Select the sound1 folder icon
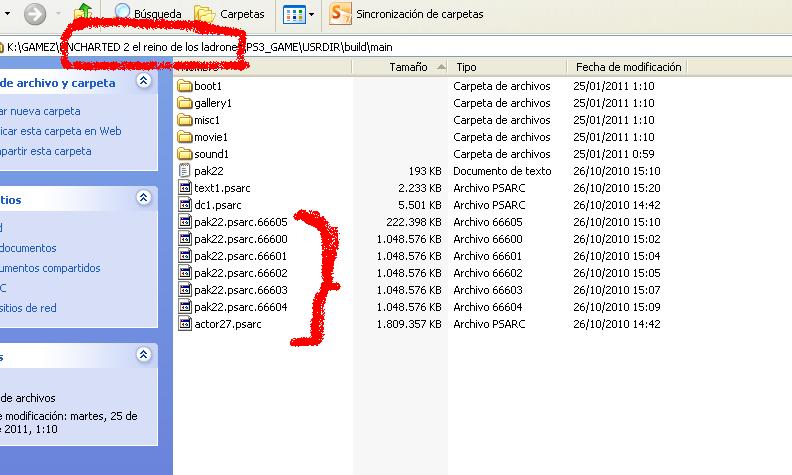The height and width of the screenshot is (475, 792). pos(185,154)
